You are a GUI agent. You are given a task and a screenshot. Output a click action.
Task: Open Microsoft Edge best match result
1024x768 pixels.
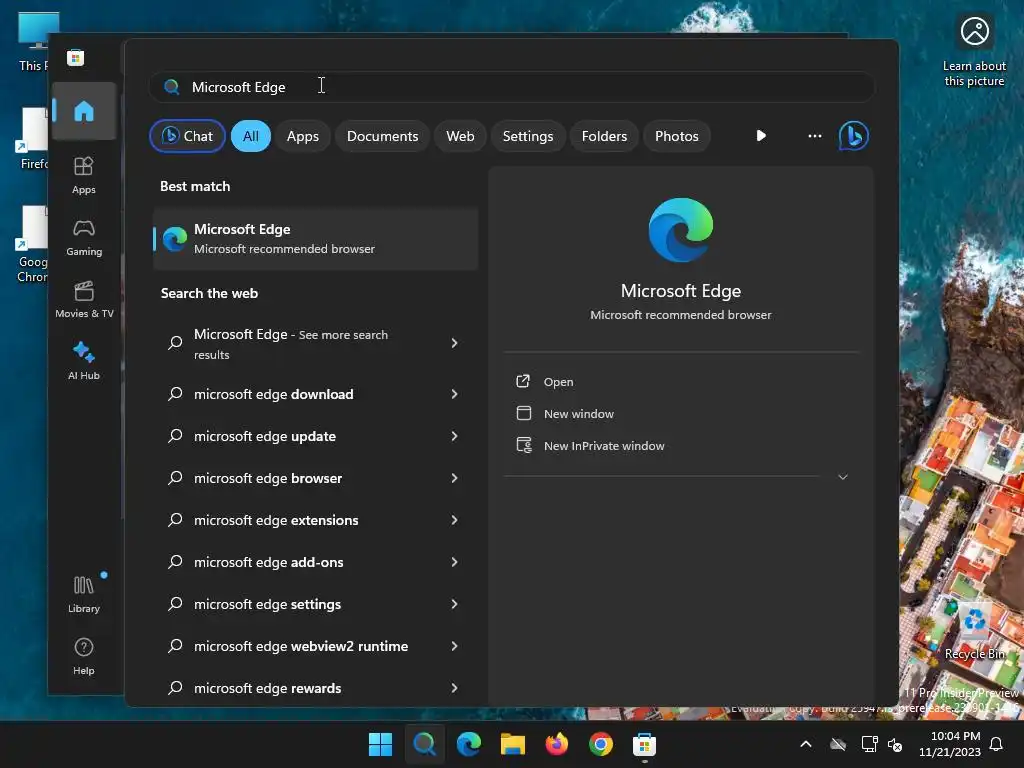point(315,239)
